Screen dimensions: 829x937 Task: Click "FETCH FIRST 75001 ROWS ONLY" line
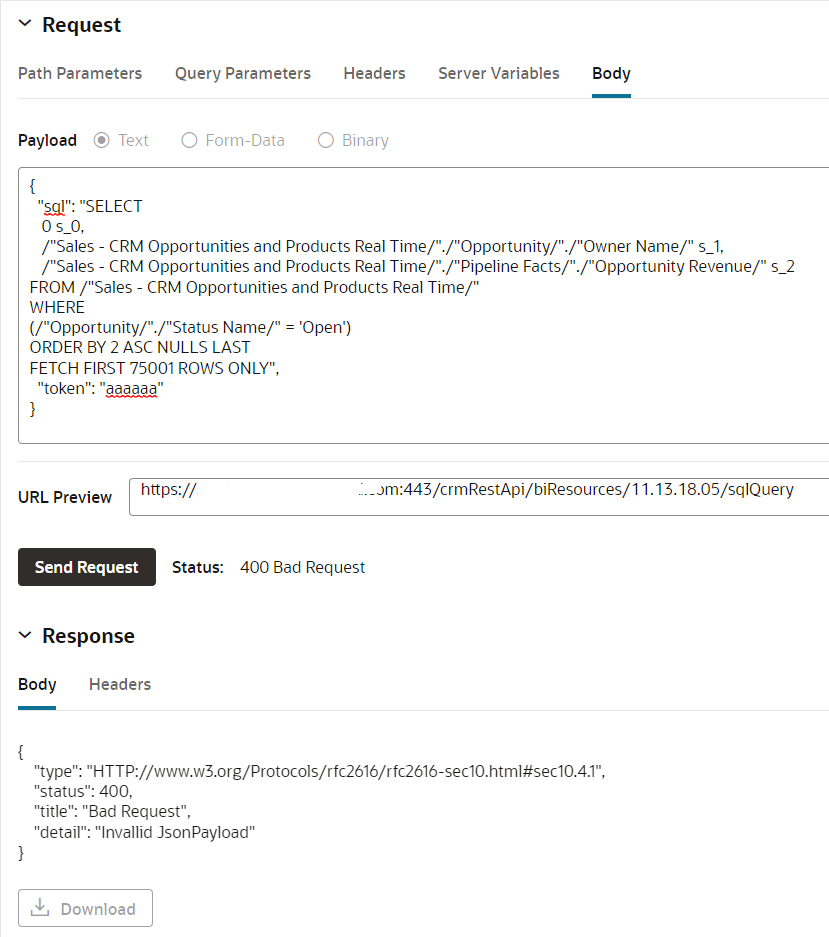154,369
